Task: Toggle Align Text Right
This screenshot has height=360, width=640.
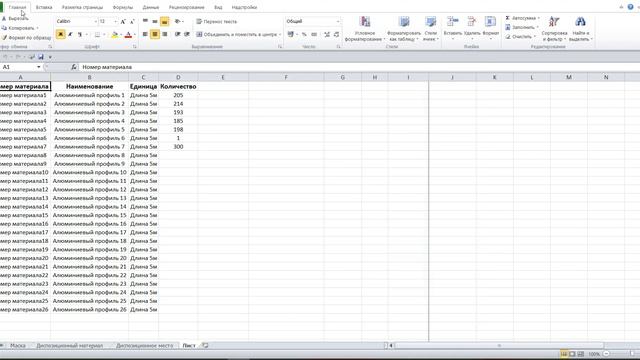Action: click(x=164, y=34)
